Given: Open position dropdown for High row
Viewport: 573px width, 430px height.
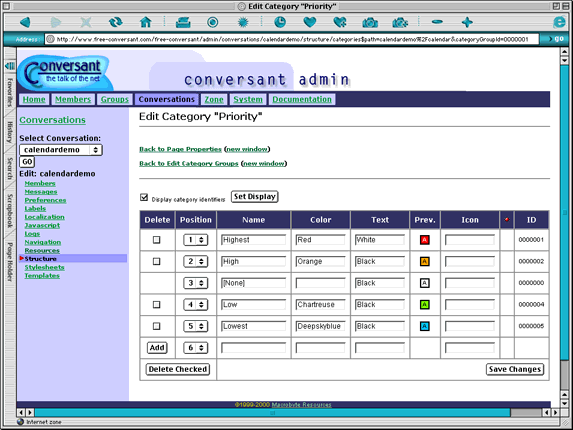Looking at the screenshot, I should [196, 262].
